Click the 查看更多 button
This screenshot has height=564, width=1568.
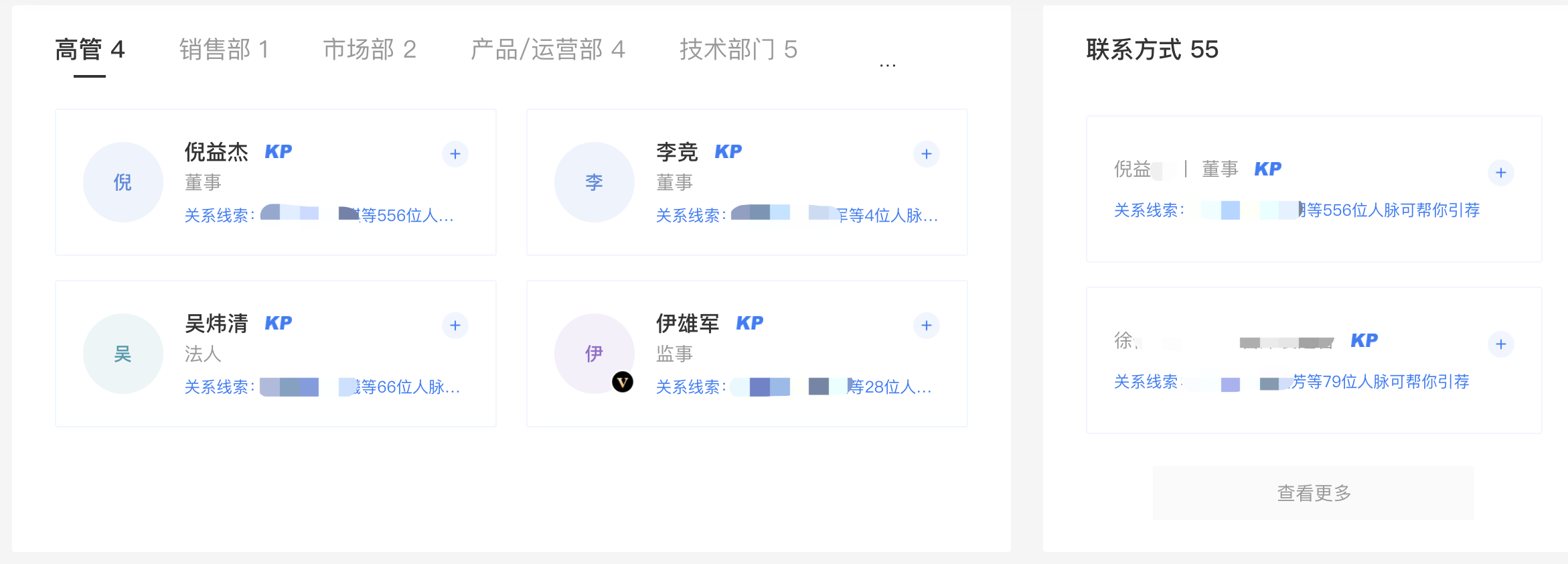click(1313, 493)
